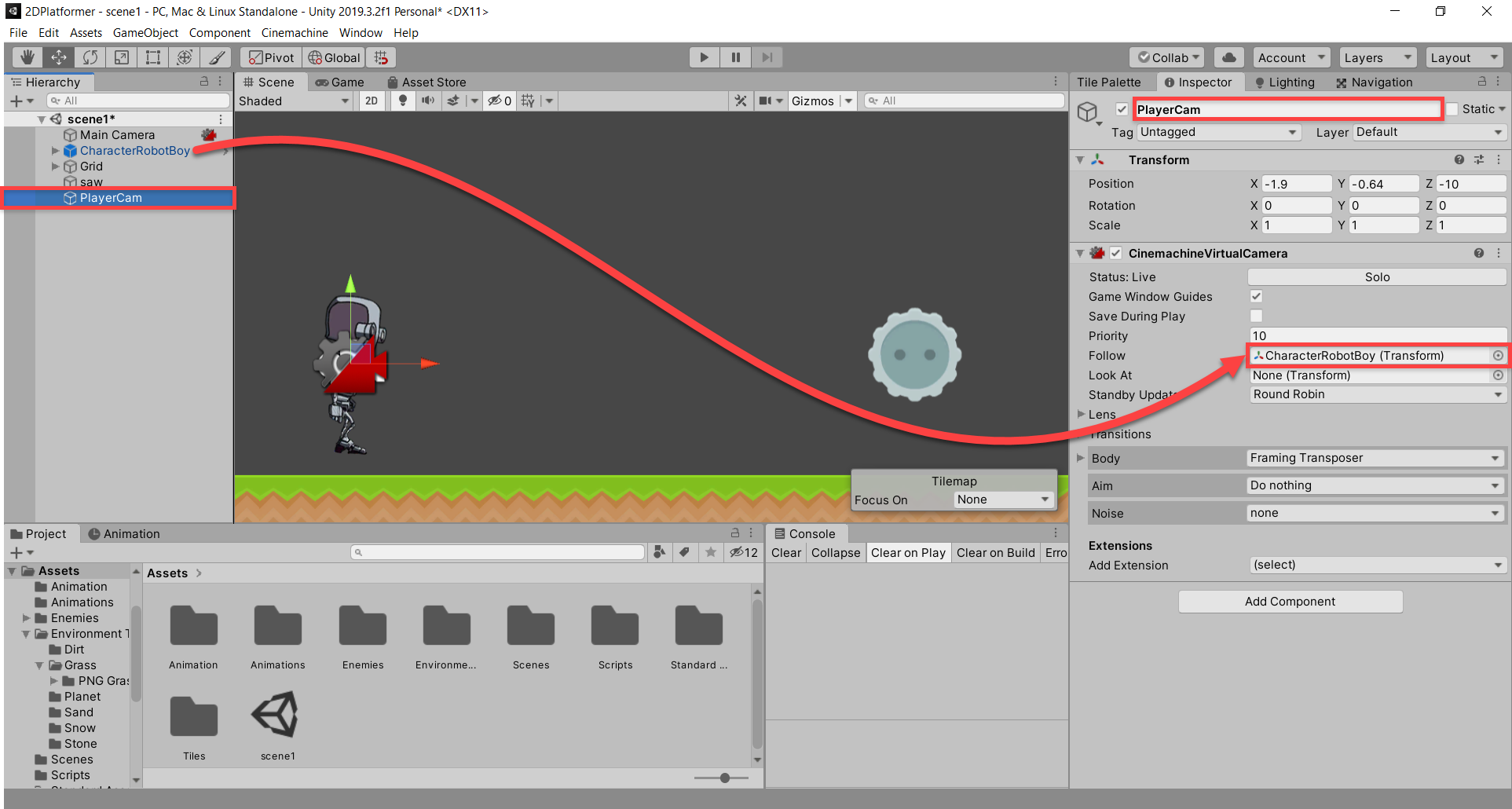The width and height of the screenshot is (1512, 809).
Task: Click Add Component button
Action: (x=1290, y=602)
